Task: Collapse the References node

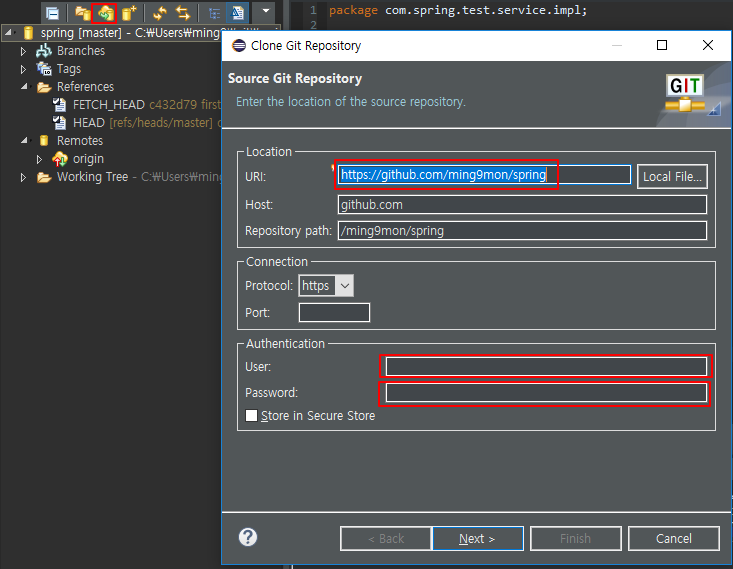Action: tap(24, 86)
